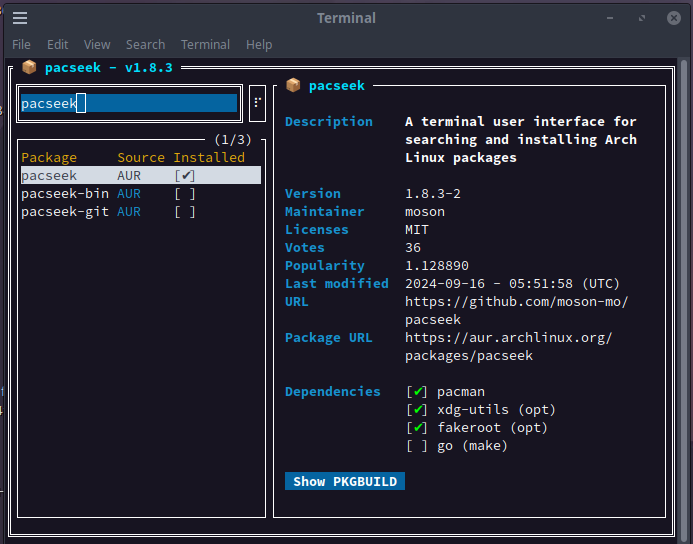Open the Terminal menu
Screen dimensions: 693x544
coord(206,45)
